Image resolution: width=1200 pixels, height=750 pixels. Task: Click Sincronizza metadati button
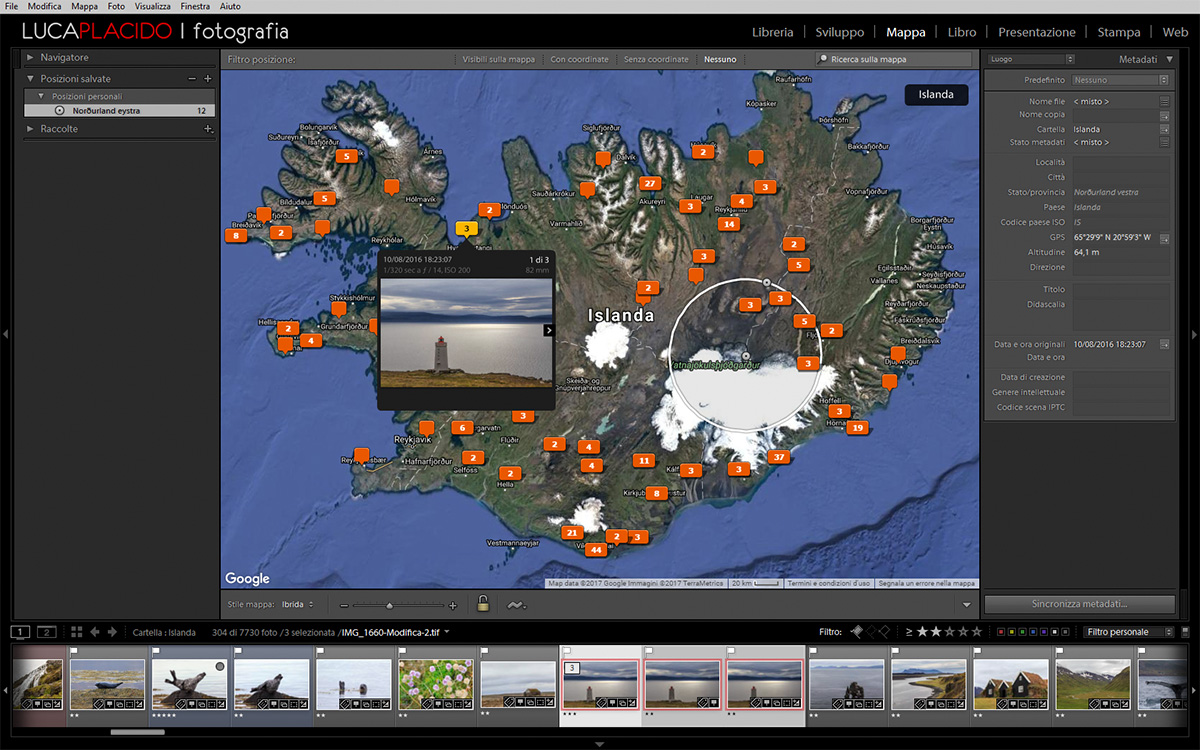pyautogui.click(x=1079, y=604)
